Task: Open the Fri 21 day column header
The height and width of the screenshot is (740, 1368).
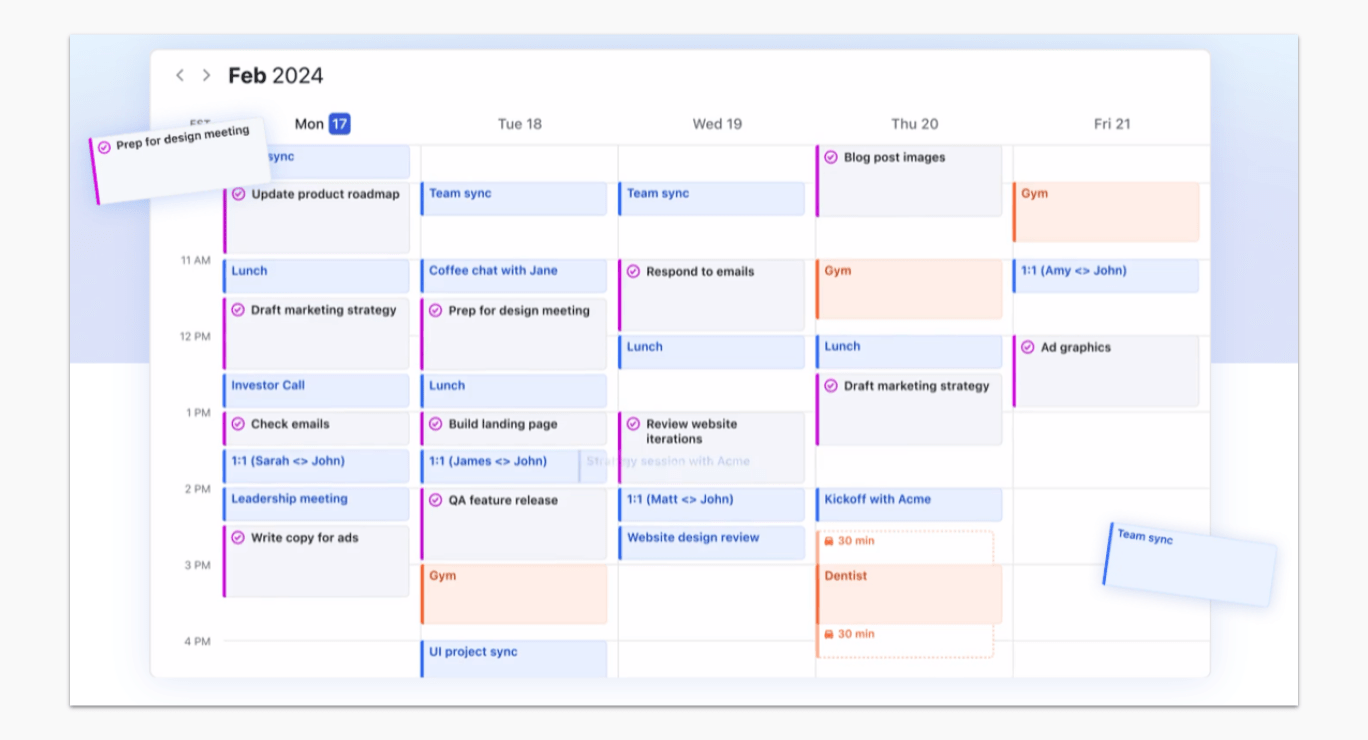Action: [x=1111, y=124]
